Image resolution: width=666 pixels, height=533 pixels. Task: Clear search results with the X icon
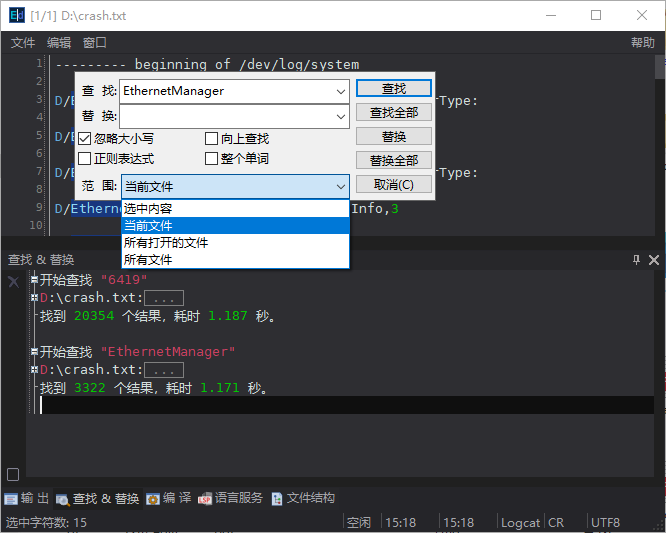[x=14, y=281]
